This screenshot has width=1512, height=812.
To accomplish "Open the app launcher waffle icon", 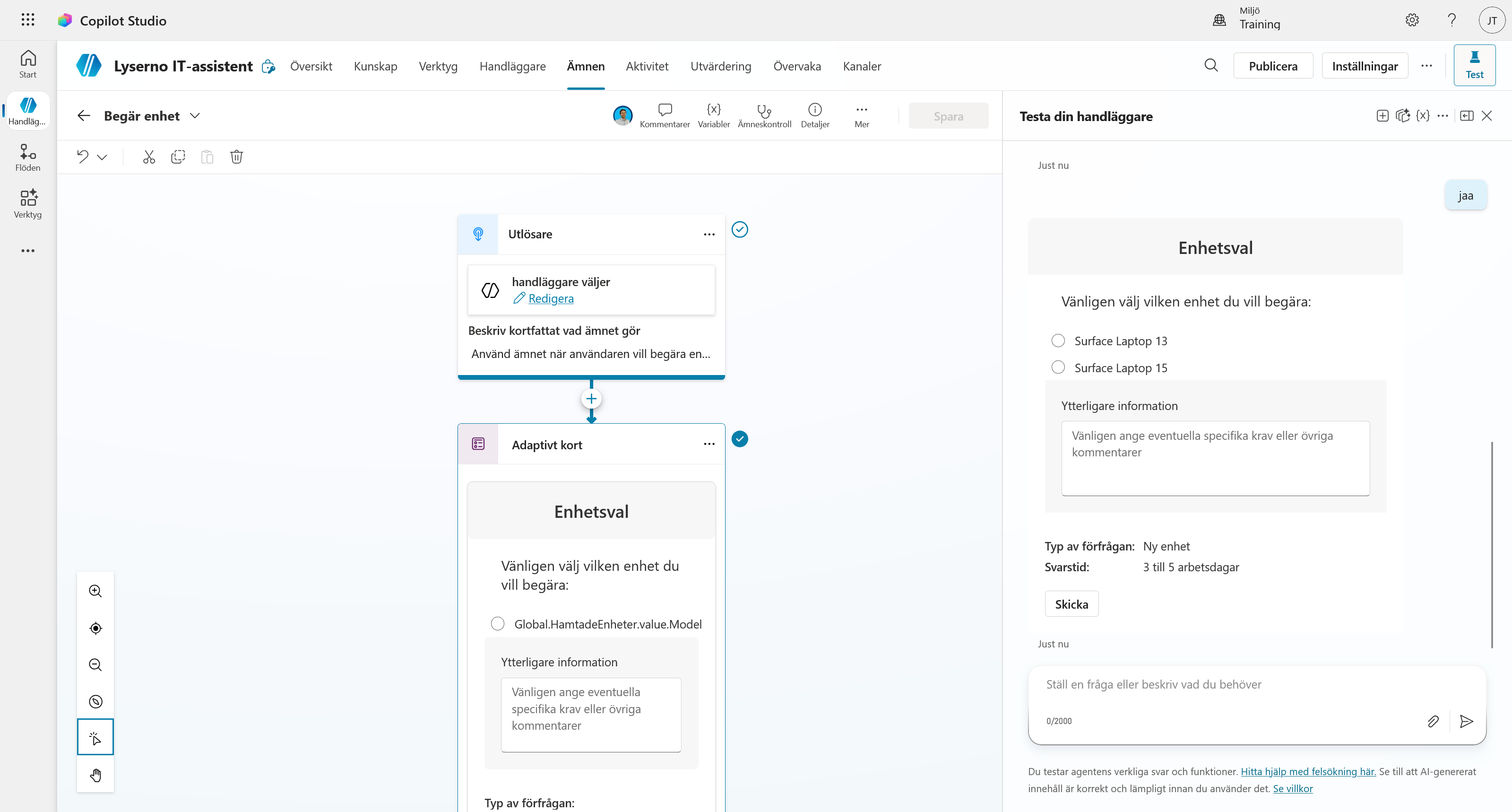I will click(27, 20).
